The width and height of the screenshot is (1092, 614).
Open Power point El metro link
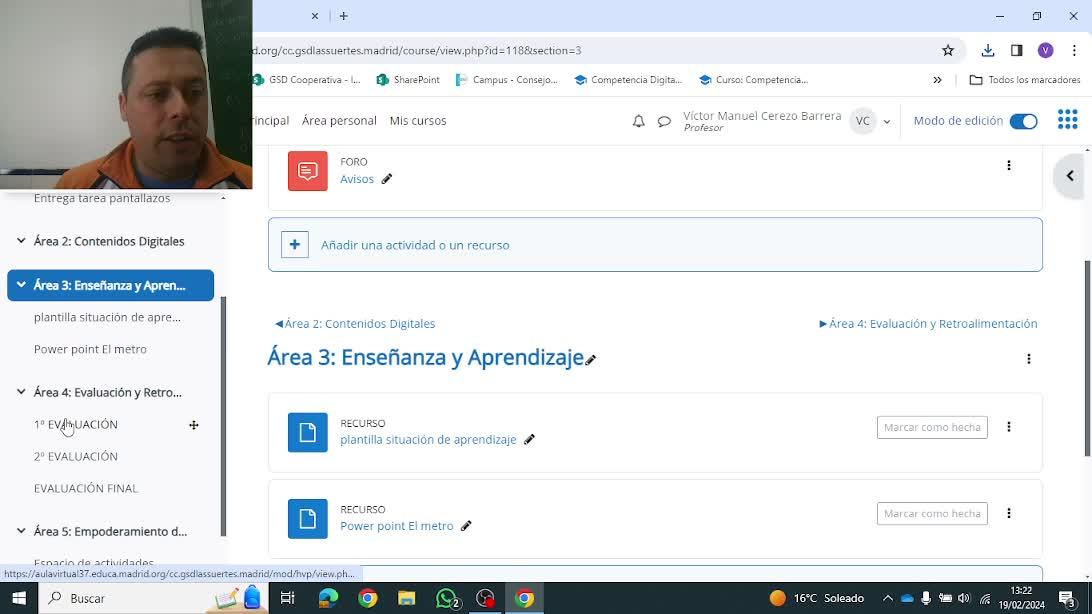click(396, 526)
